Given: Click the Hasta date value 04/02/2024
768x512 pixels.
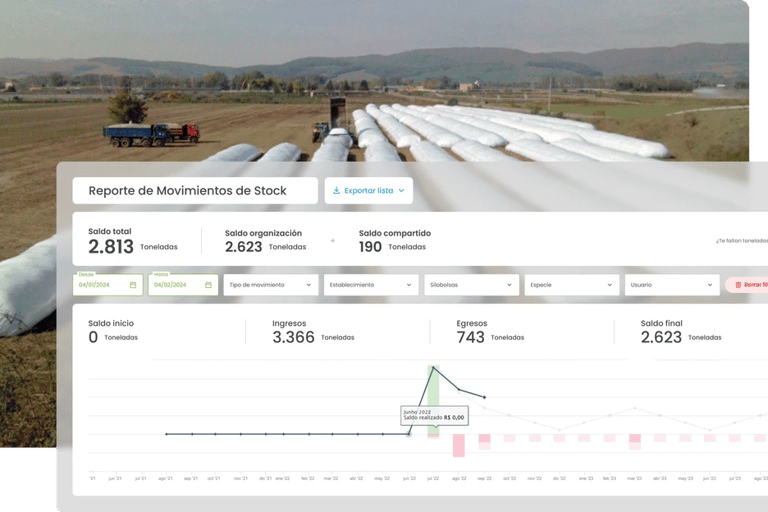Looking at the screenshot, I should point(170,285).
